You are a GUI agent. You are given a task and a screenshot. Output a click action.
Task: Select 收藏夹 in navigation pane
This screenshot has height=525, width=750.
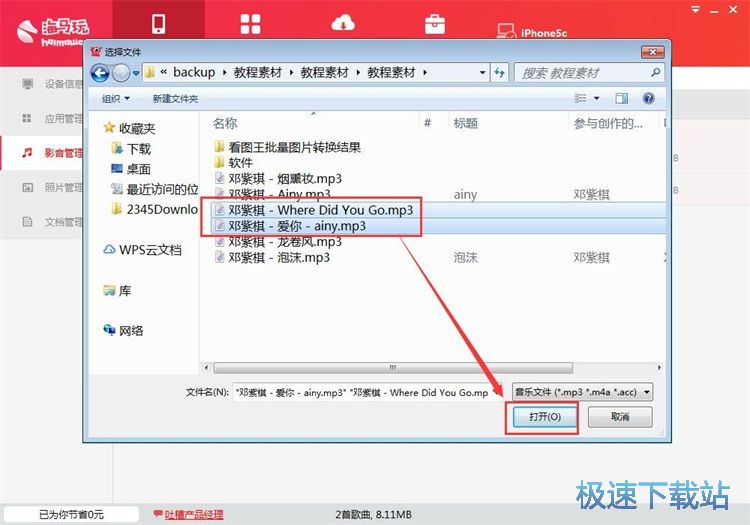(x=130, y=128)
